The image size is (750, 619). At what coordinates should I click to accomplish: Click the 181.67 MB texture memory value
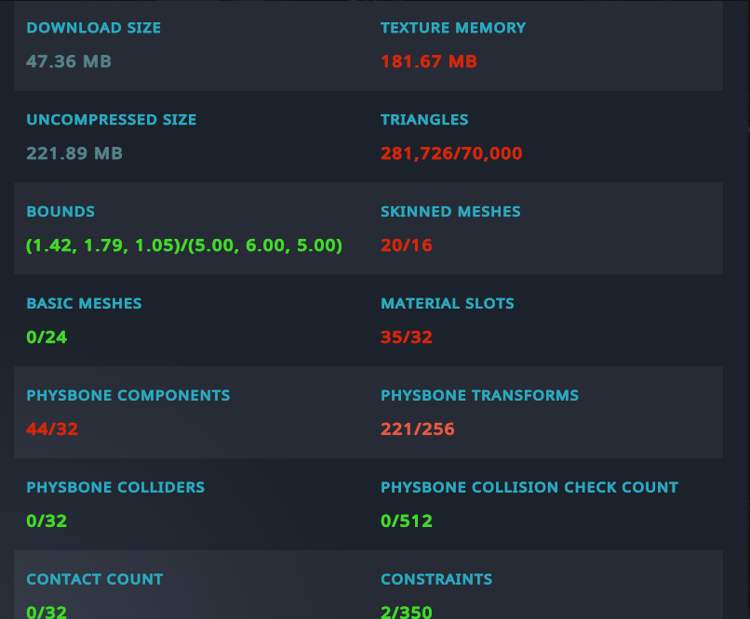[x=429, y=62]
